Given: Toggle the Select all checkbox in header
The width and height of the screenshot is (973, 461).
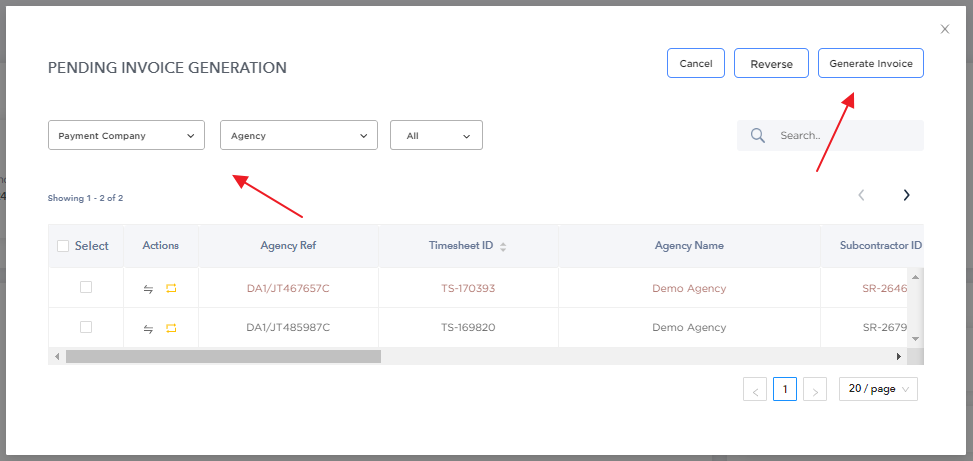Looking at the screenshot, I should 63,246.
